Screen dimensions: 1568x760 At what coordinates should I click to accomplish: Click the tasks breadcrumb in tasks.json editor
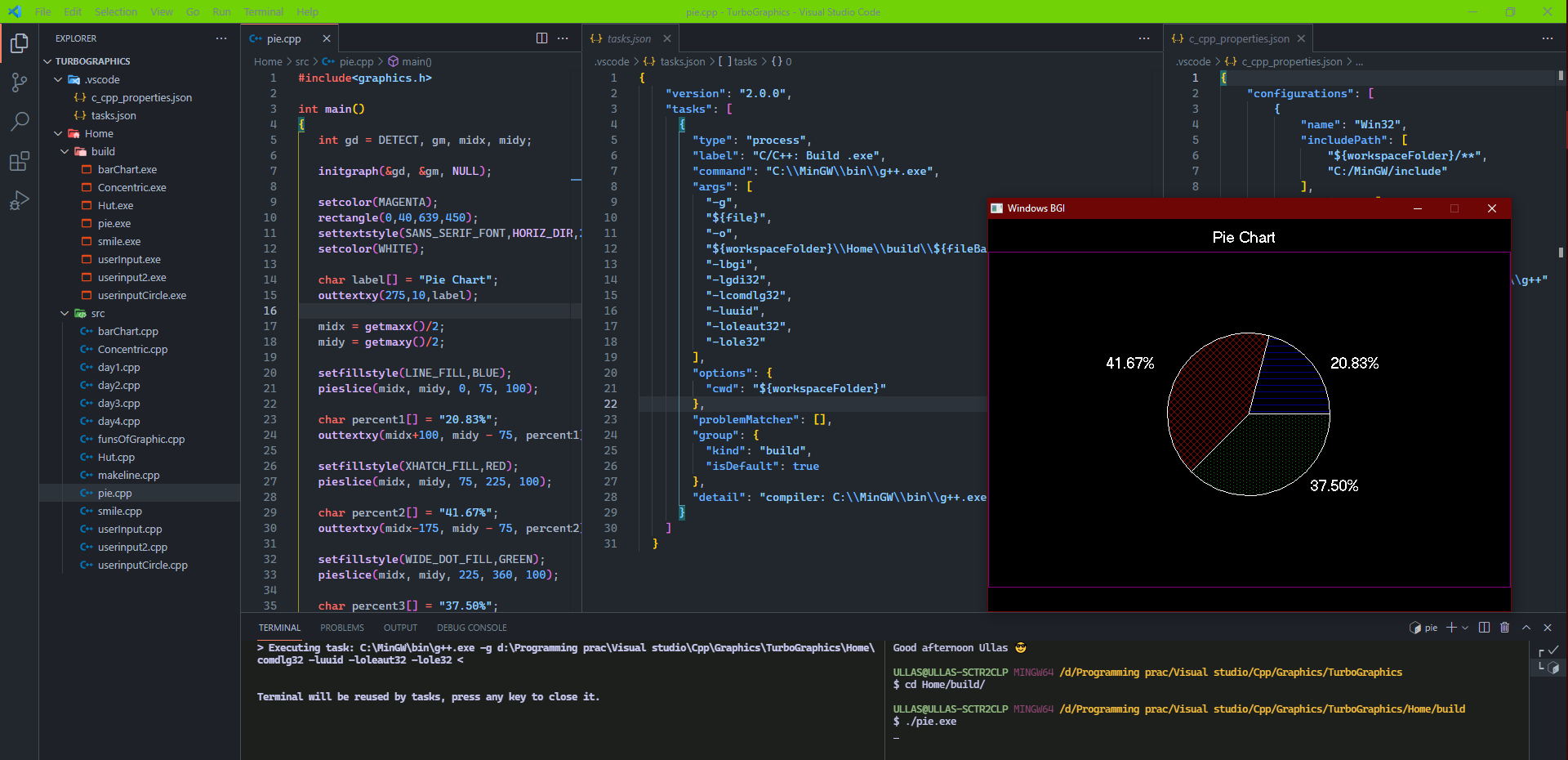click(x=745, y=61)
